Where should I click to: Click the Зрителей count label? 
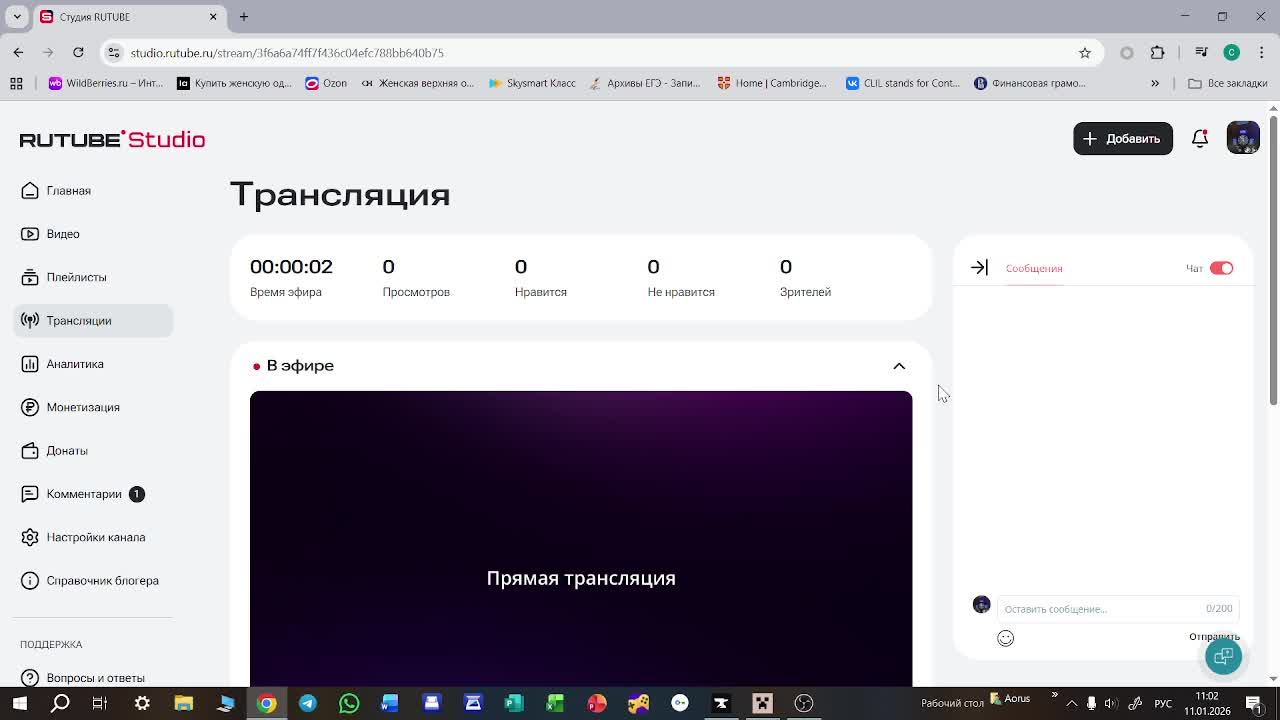click(x=805, y=292)
